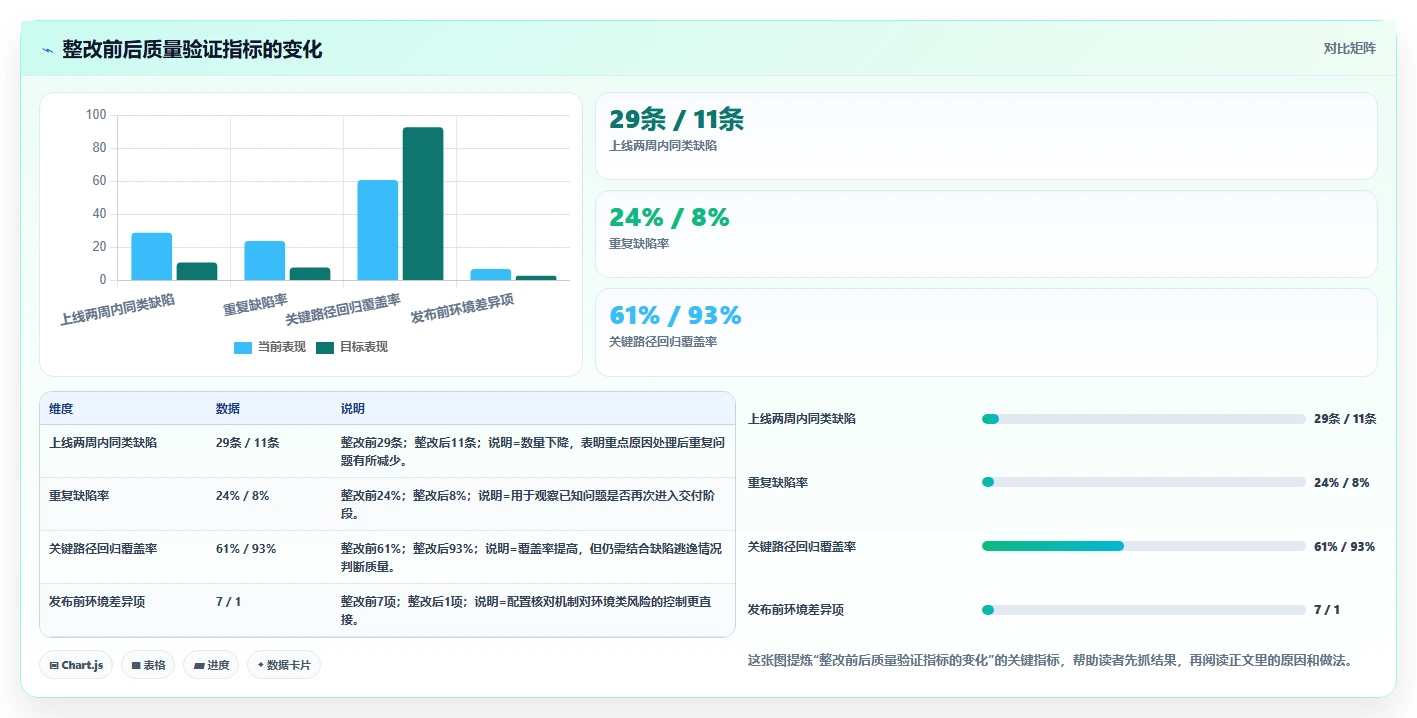Click the description starting 整改前61%
Screen dimensions: 1417x718
[x=533, y=558]
